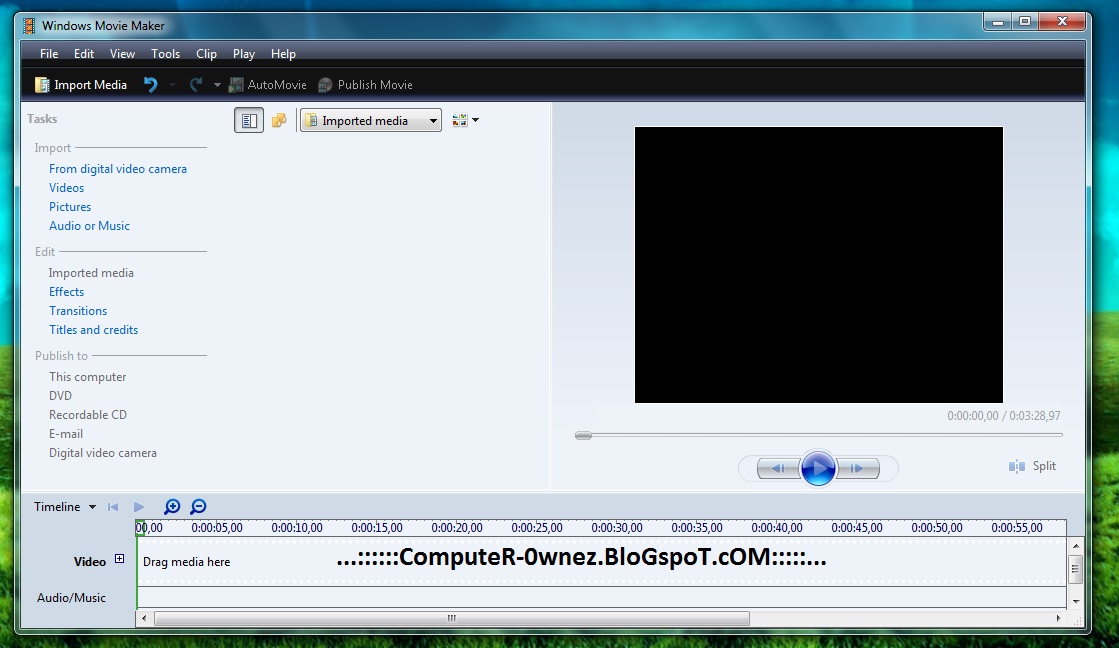Click the 0:00:30,00 timeline ruler mark

pos(617,528)
